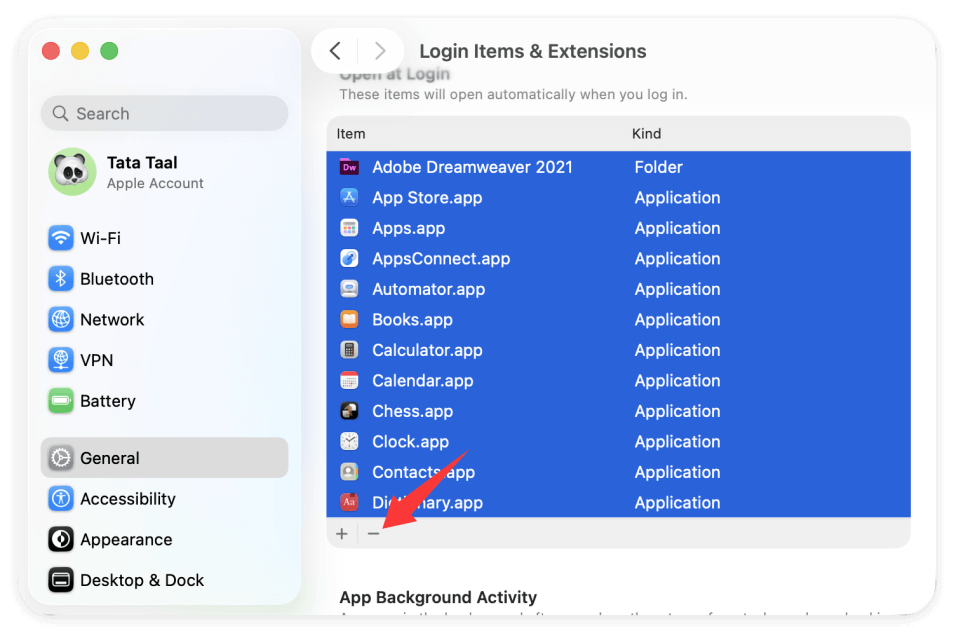The height and width of the screenshot is (633, 954).
Task: Click the Calculator.app icon
Action: pyautogui.click(x=349, y=350)
